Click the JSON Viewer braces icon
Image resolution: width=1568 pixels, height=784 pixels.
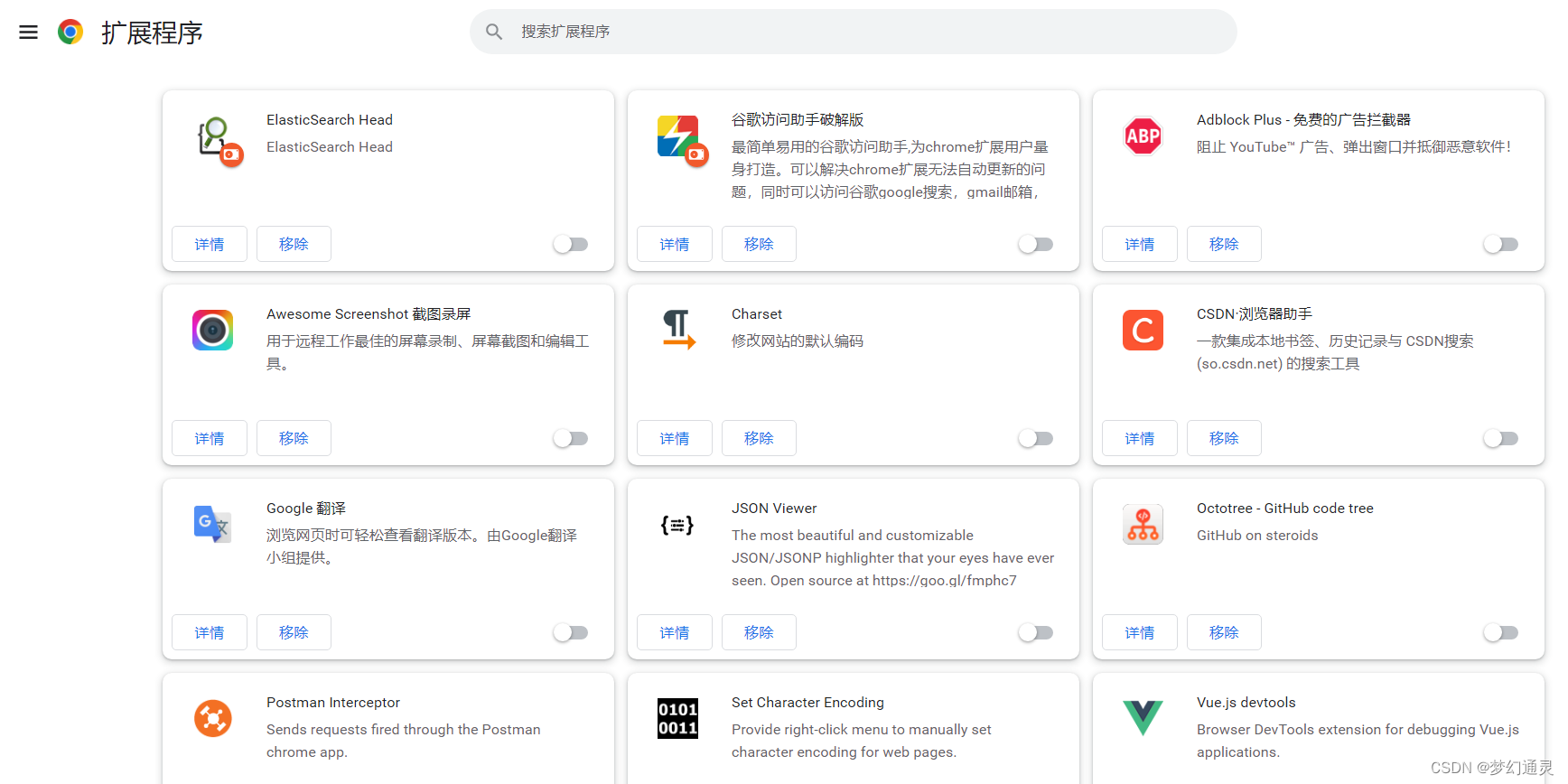tap(677, 525)
